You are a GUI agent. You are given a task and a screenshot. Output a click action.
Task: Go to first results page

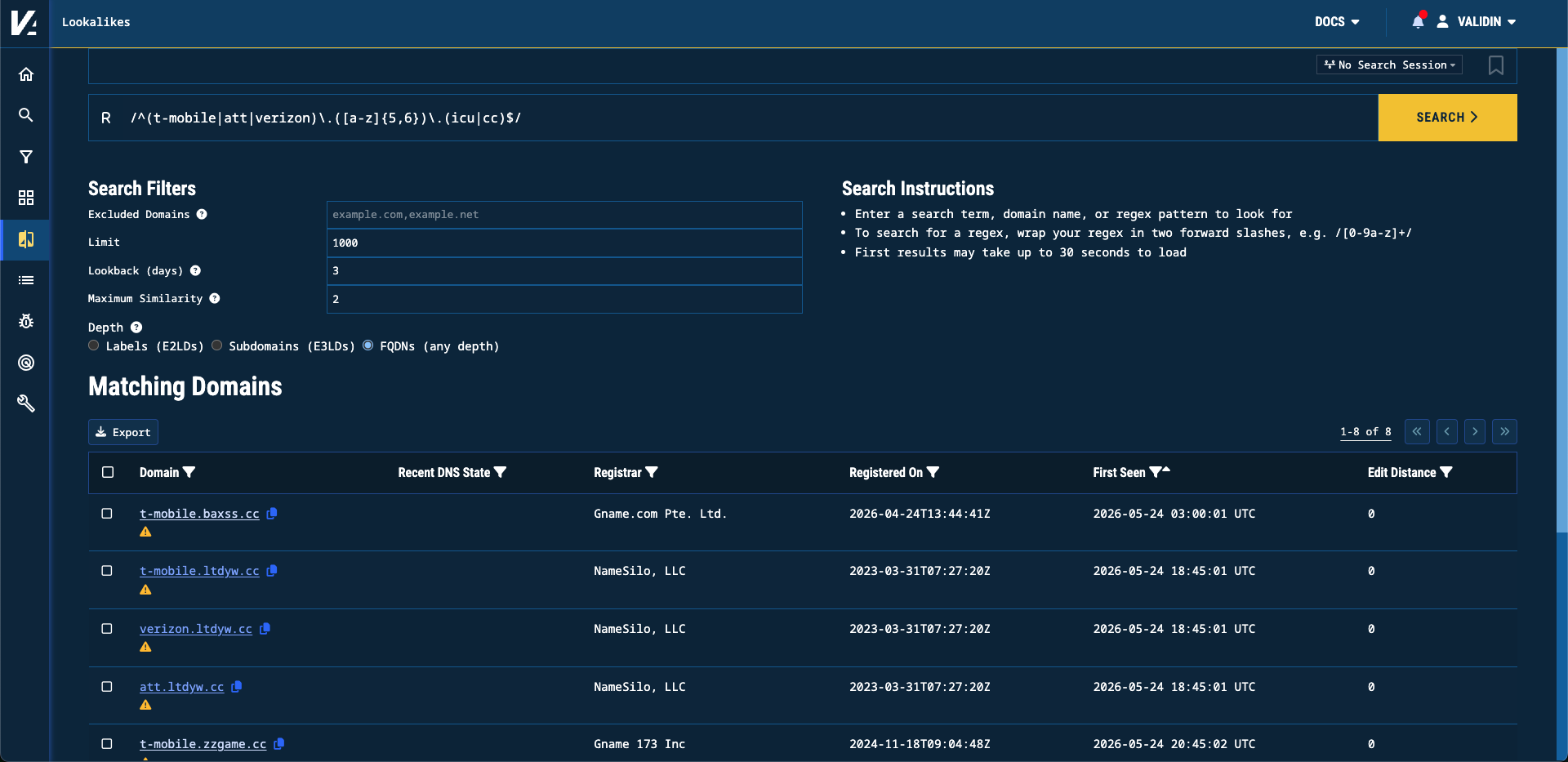(x=1417, y=431)
